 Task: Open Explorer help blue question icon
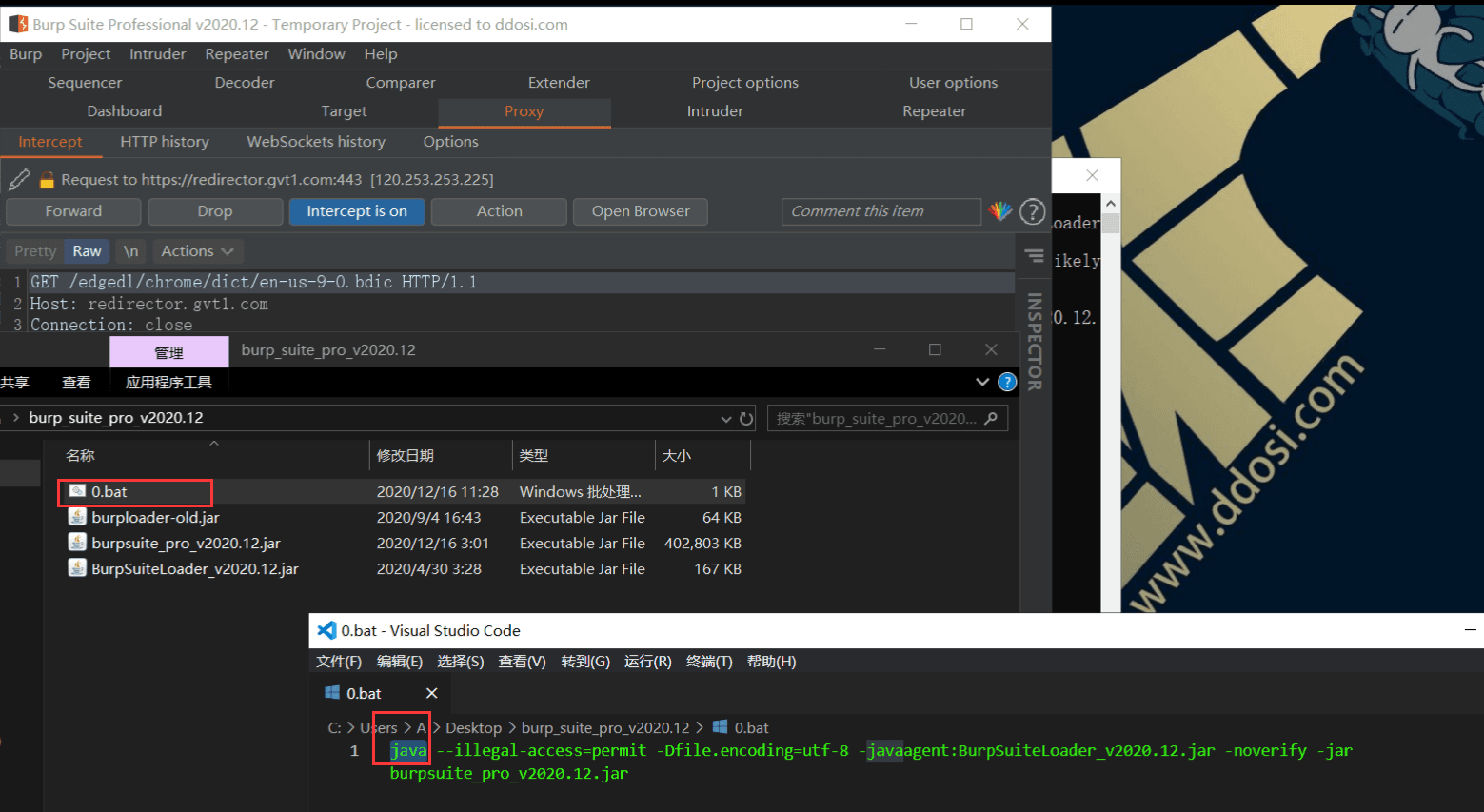click(1007, 382)
